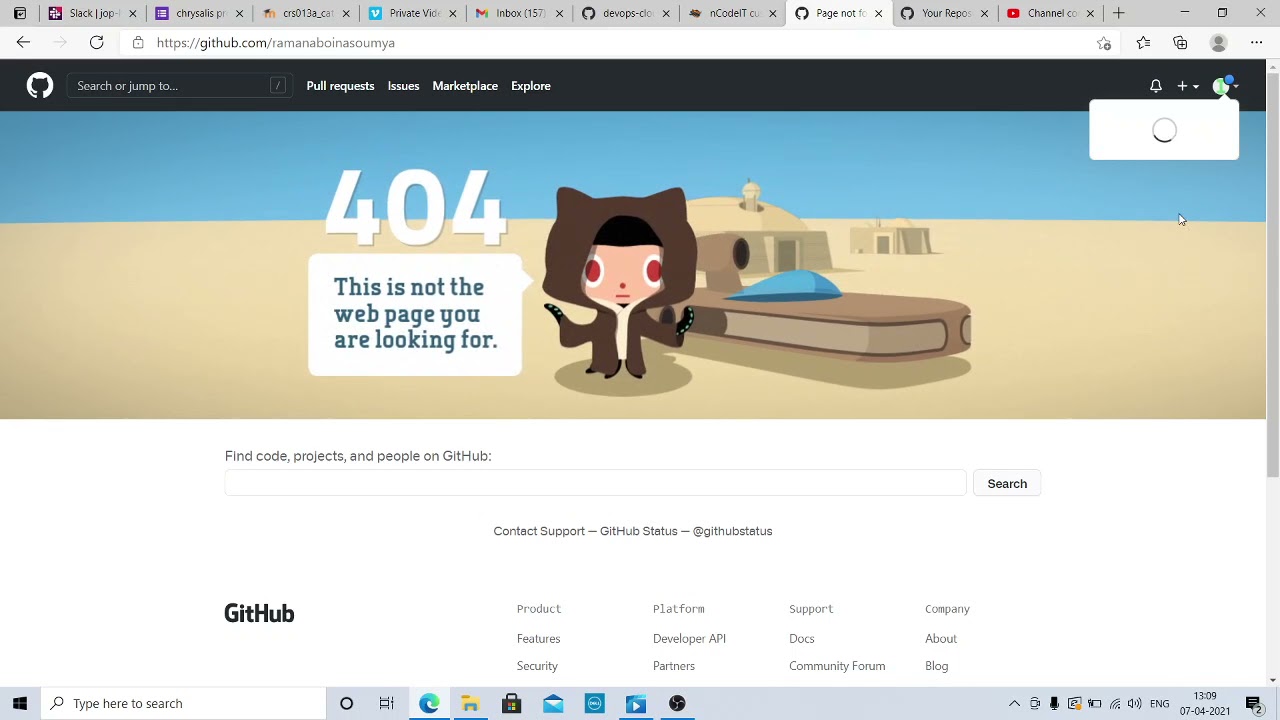Open File Explorer on taskbar
This screenshot has width=1280, height=720.
pyautogui.click(x=470, y=704)
